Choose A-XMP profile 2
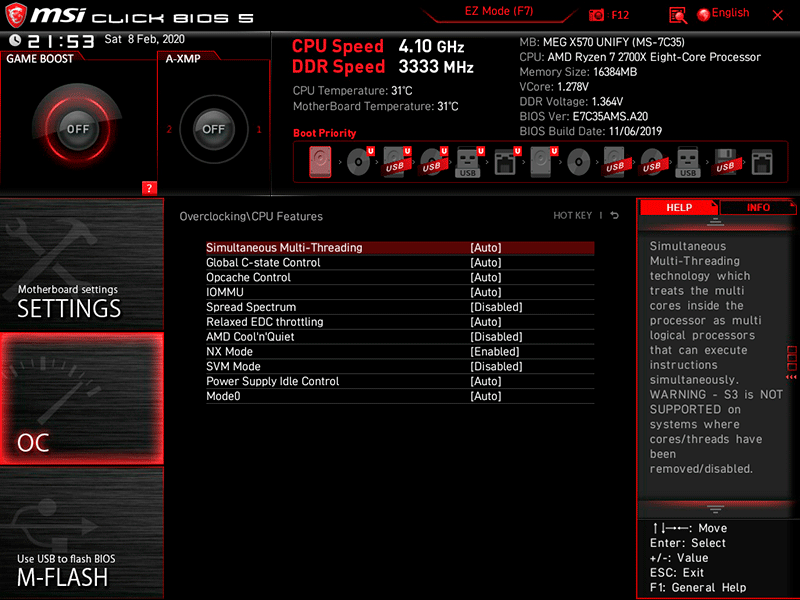Image resolution: width=800 pixels, height=600 pixels. point(169,129)
